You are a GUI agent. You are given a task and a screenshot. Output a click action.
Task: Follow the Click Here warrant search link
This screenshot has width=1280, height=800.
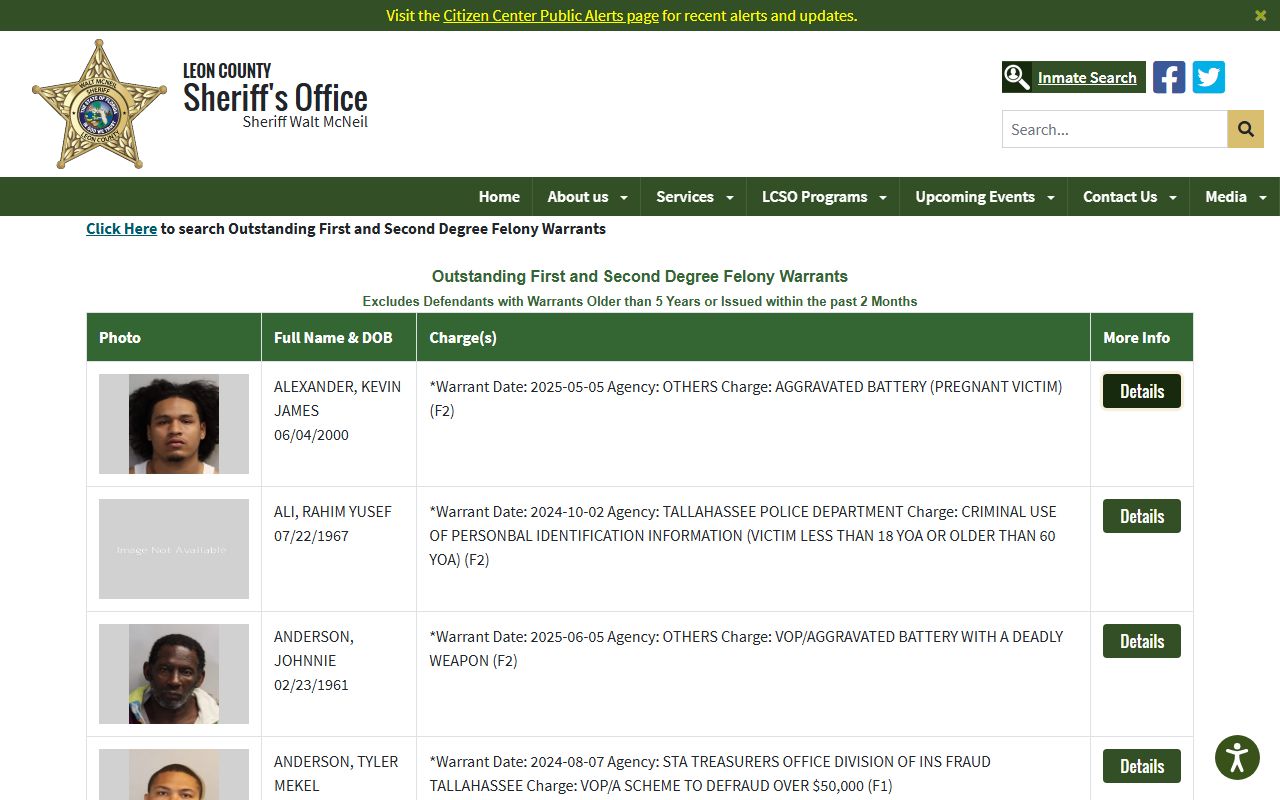pyautogui.click(x=121, y=229)
